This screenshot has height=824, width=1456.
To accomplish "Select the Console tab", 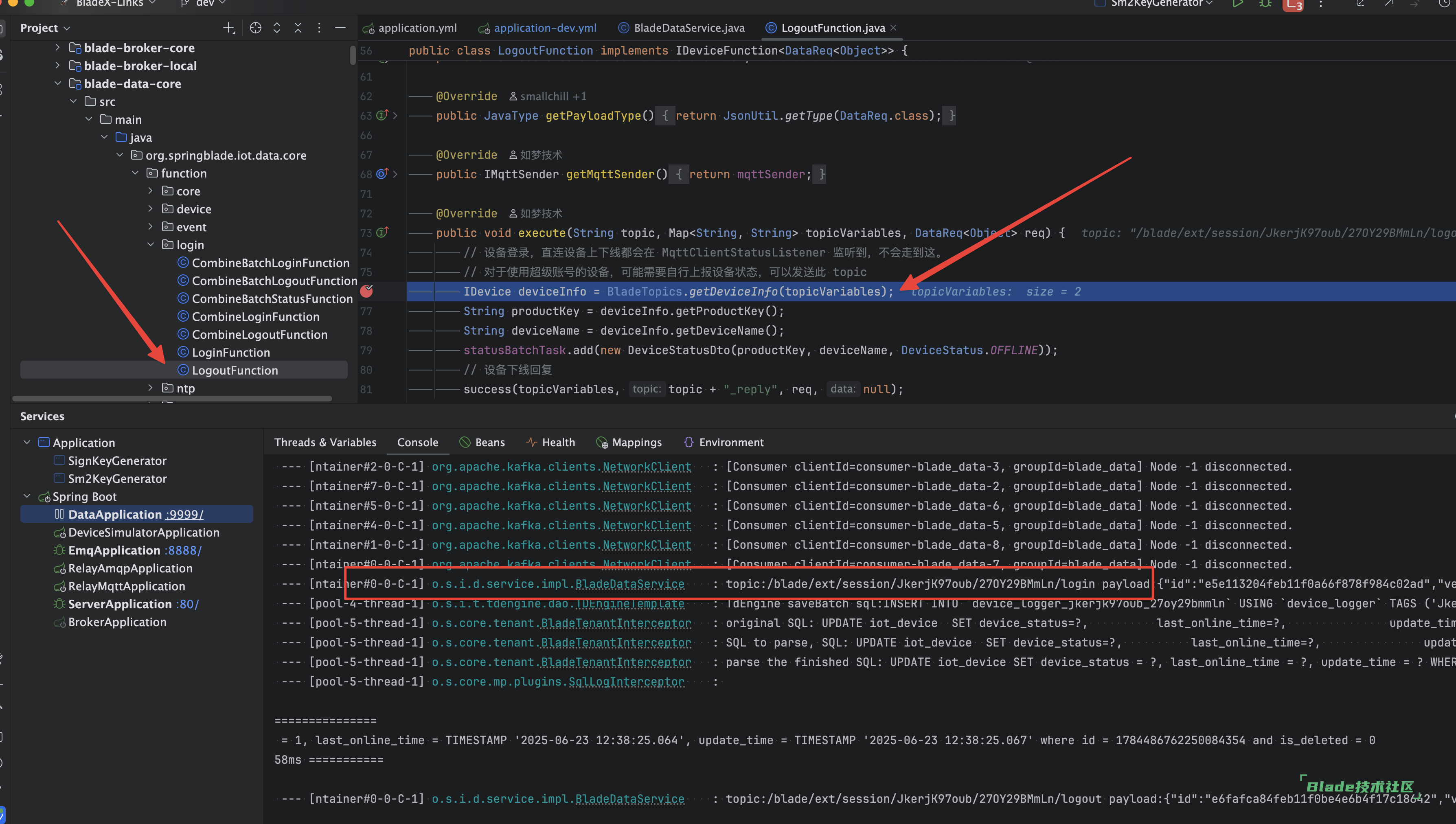I will (x=418, y=443).
